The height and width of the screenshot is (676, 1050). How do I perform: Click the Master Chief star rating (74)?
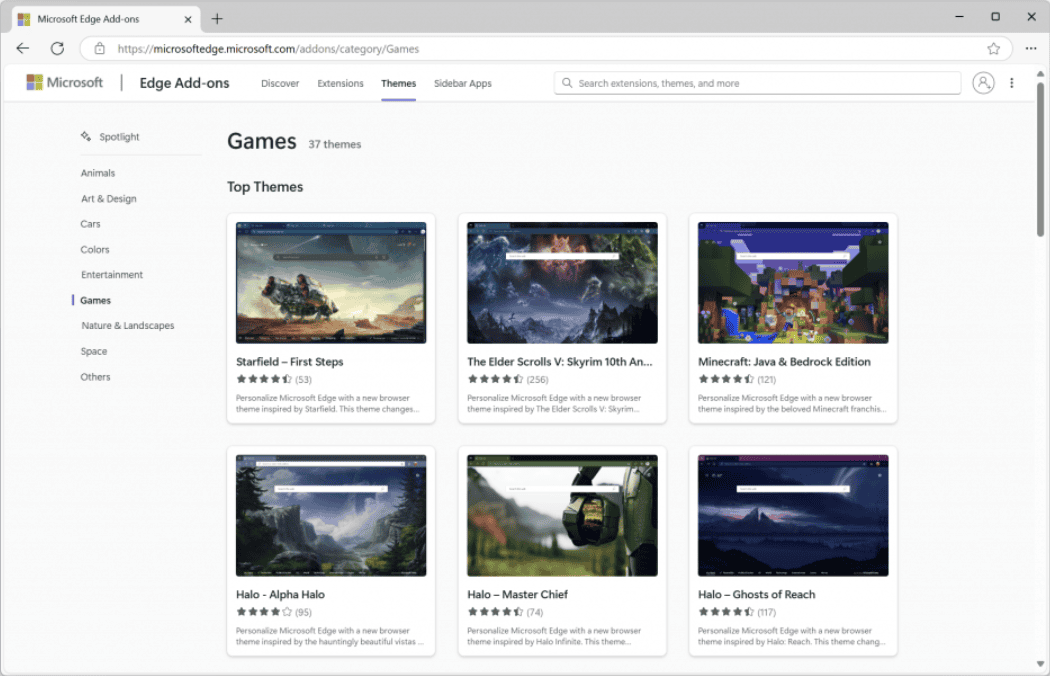(505, 612)
